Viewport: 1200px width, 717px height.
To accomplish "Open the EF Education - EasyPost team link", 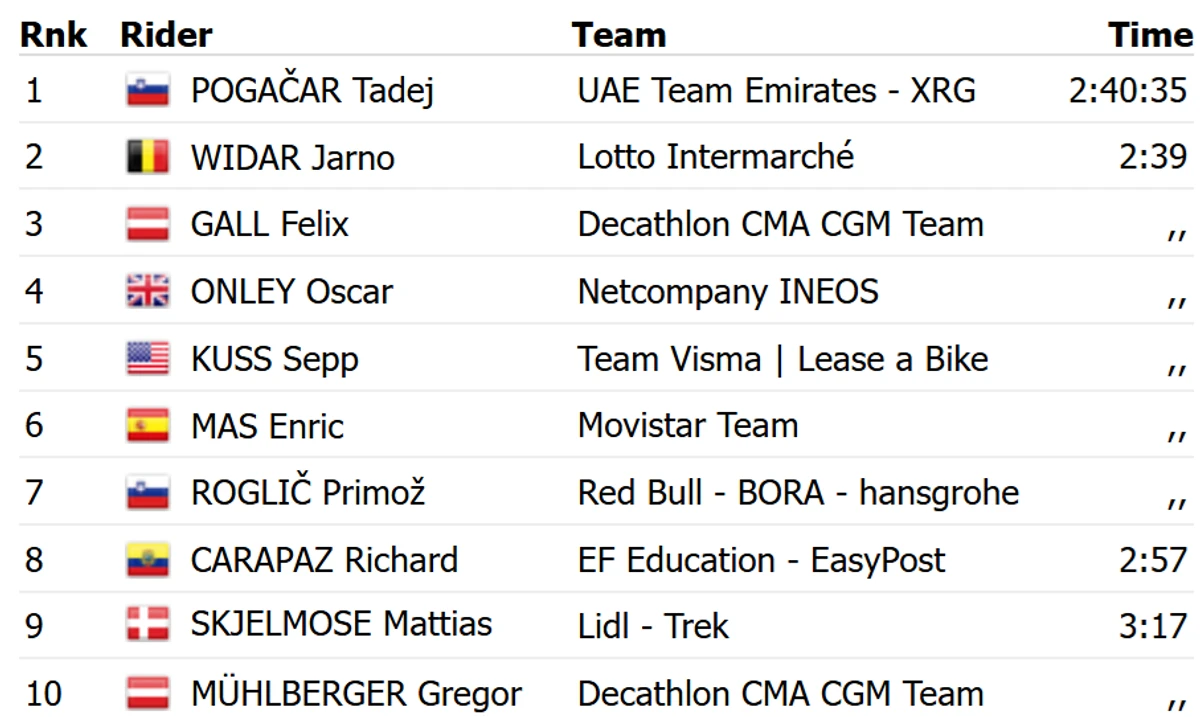I will point(761,559).
